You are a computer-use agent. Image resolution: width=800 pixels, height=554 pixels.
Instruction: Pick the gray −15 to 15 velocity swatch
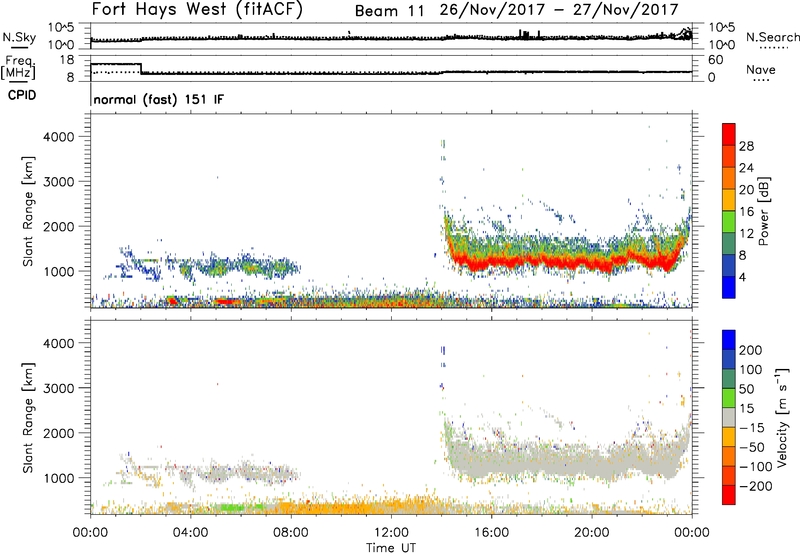click(729, 418)
